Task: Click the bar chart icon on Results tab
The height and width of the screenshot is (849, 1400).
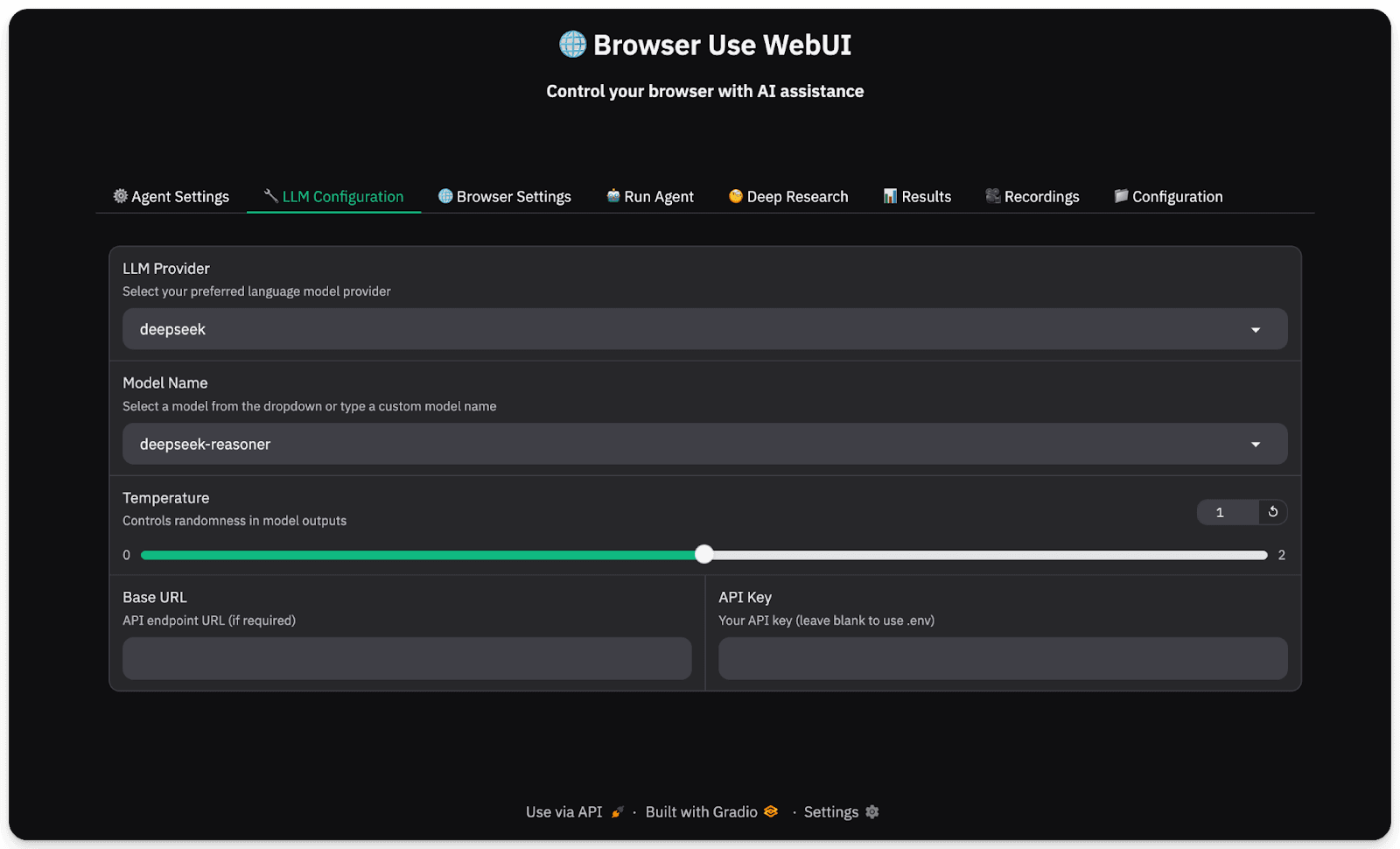Action: pyautogui.click(x=891, y=196)
